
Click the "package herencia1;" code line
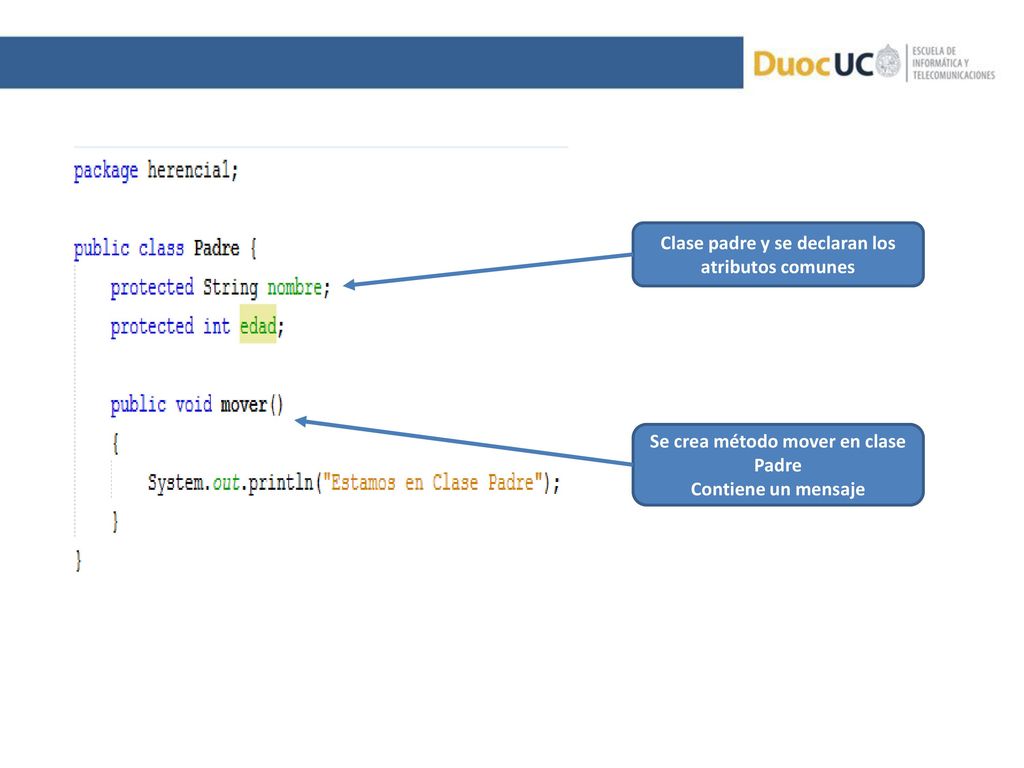click(x=156, y=170)
